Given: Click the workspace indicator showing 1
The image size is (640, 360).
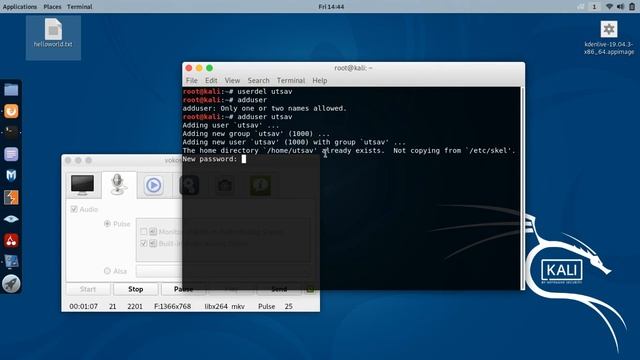Looking at the screenshot, I should (594, 7).
